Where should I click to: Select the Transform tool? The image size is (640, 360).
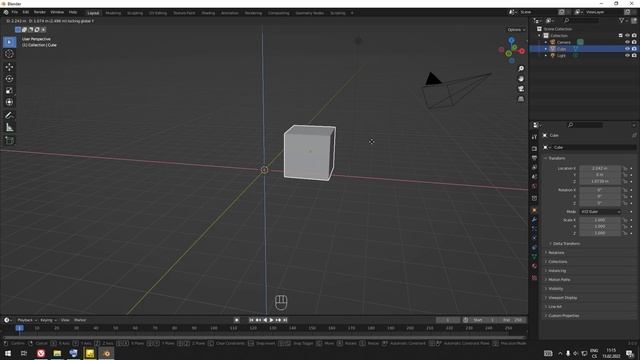tap(9, 102)
